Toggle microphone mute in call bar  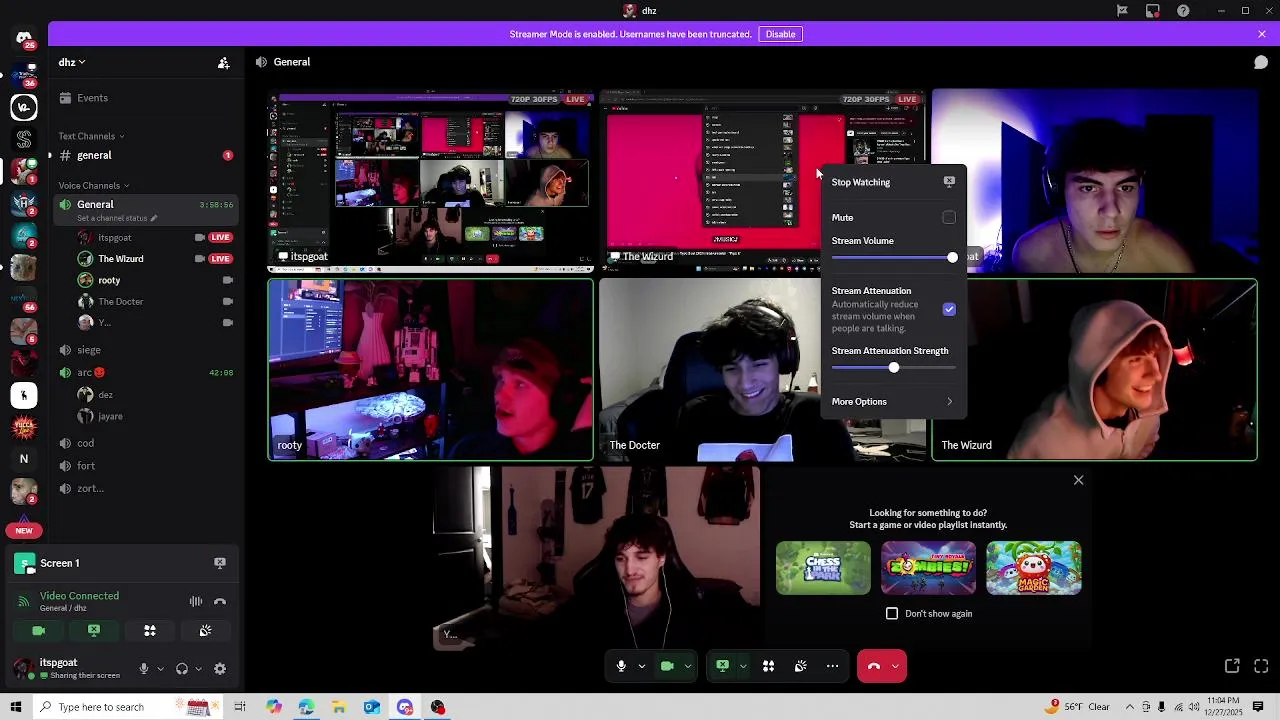621,666
